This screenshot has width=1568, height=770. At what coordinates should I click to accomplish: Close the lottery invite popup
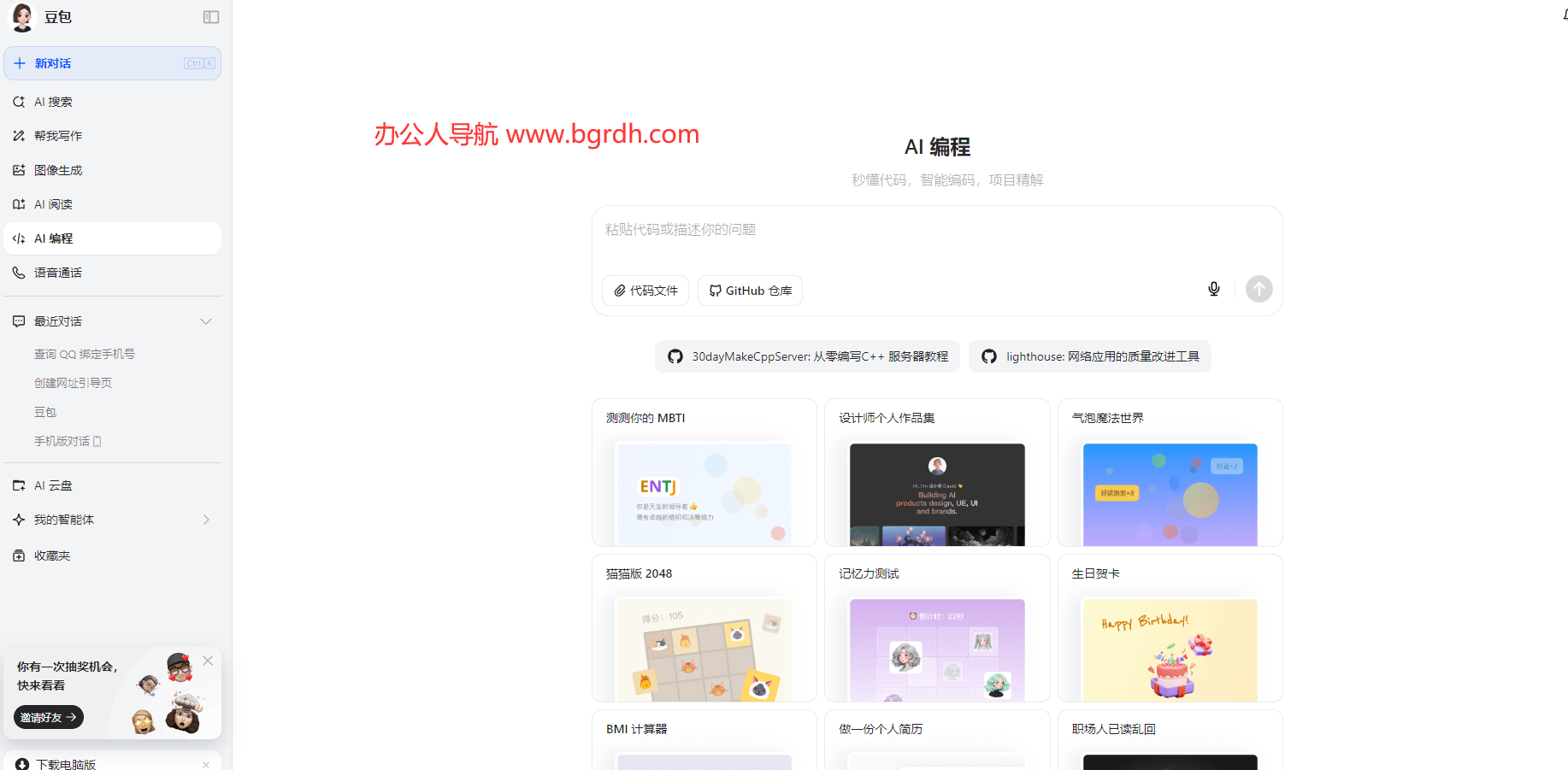(208, 661)
